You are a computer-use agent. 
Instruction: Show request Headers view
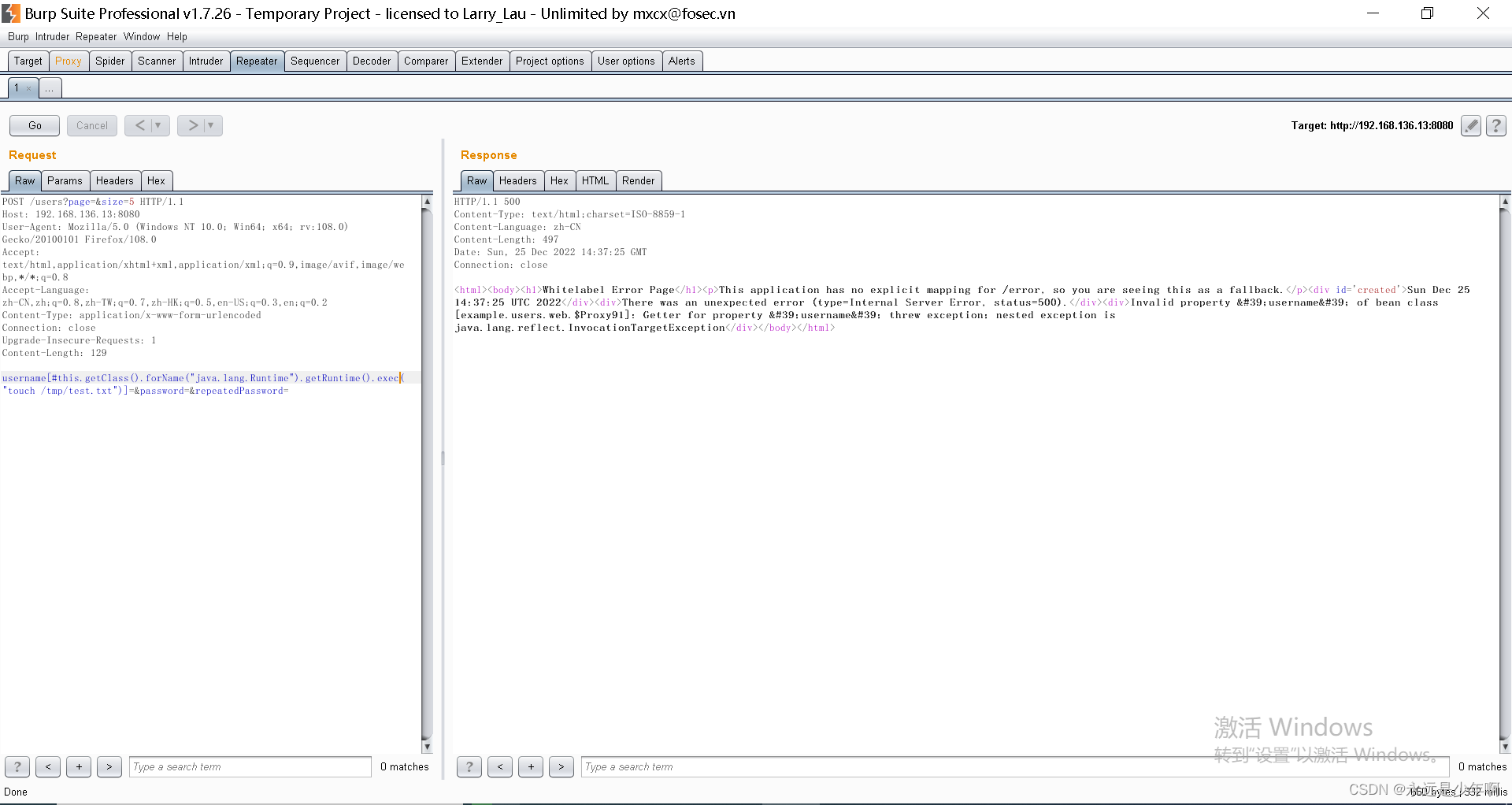[115, 180]
